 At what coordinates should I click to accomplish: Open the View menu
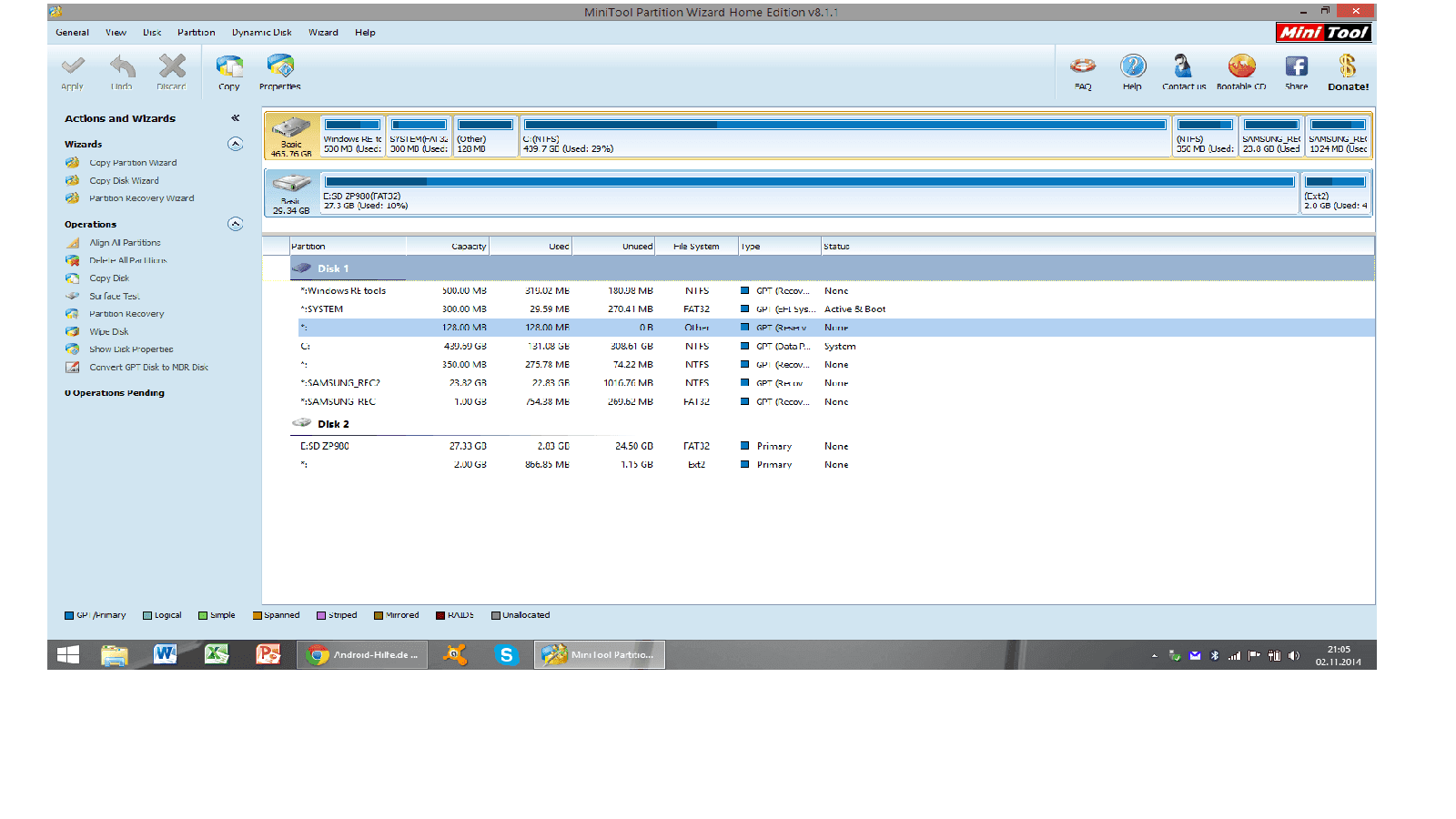coord(116,33)
